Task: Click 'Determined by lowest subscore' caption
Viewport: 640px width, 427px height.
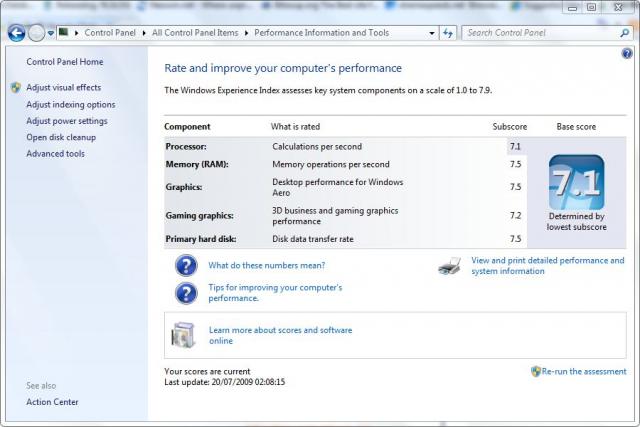Action: pyautogui.click(x=576, y=222)
